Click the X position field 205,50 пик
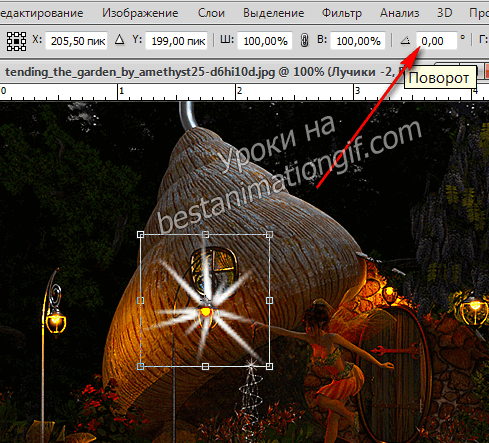The height and width of the screenshot is (443, 489). pyautogui.click(x=76, y=41)
